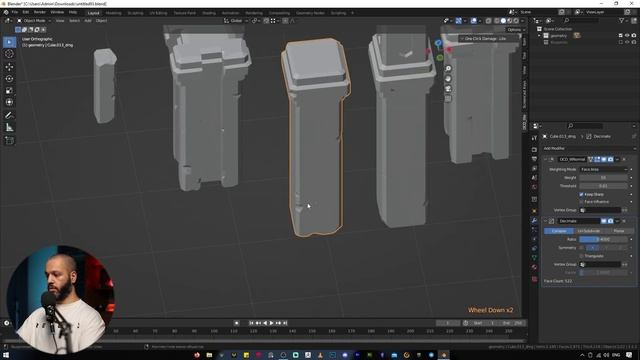Play the animation forward

coord(272,323)
